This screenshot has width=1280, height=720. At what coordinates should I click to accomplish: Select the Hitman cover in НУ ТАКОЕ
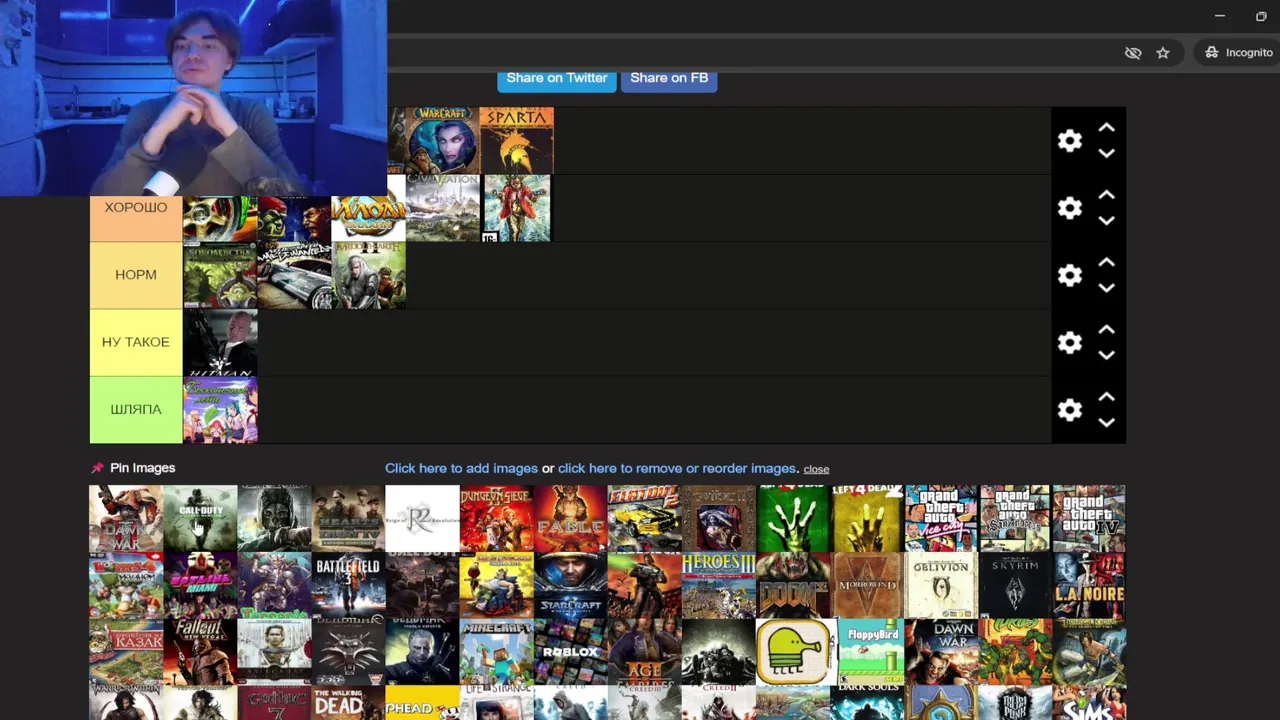tap(220, 342)
